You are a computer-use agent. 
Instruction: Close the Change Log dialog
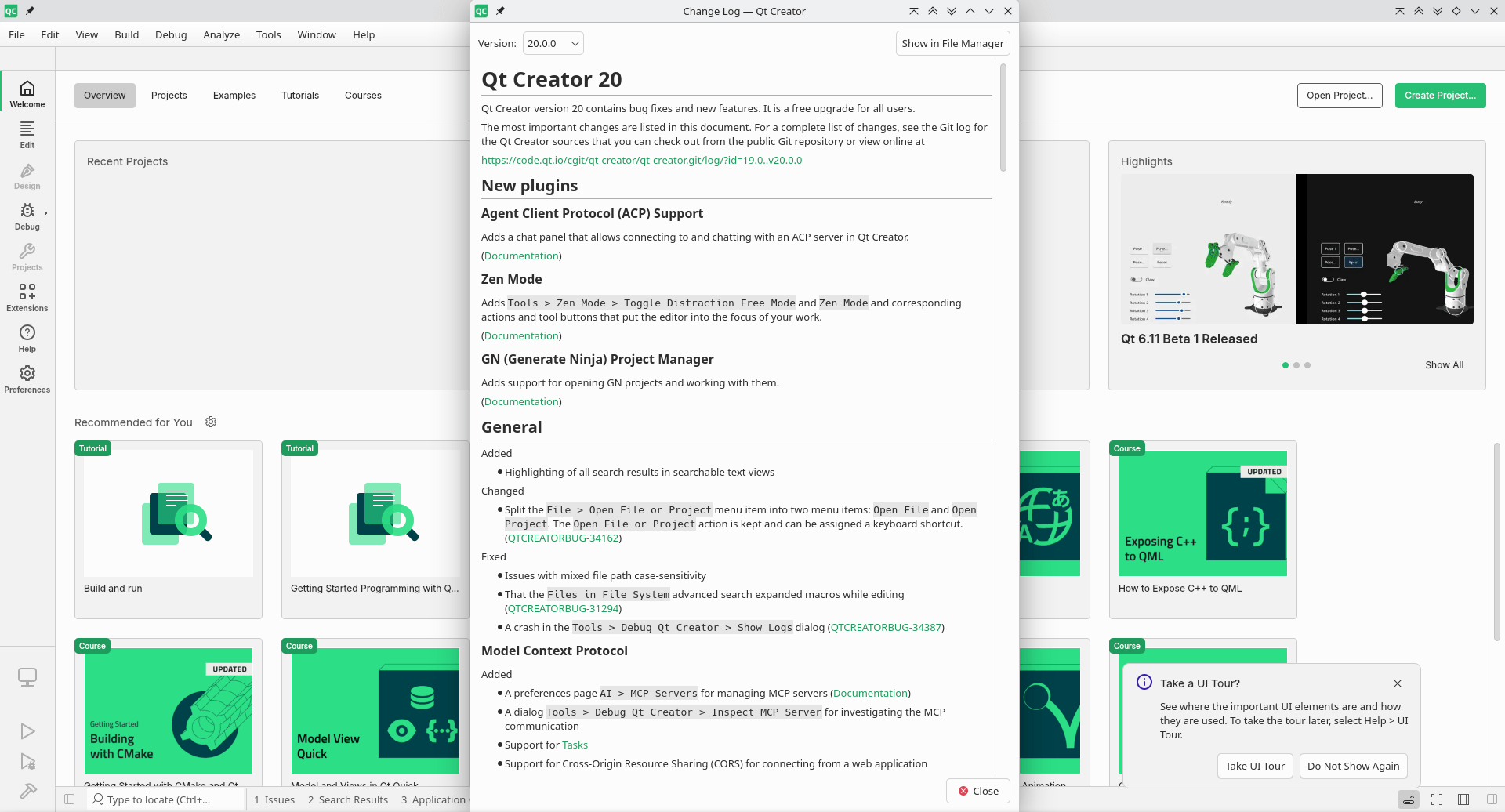[978, 791]
